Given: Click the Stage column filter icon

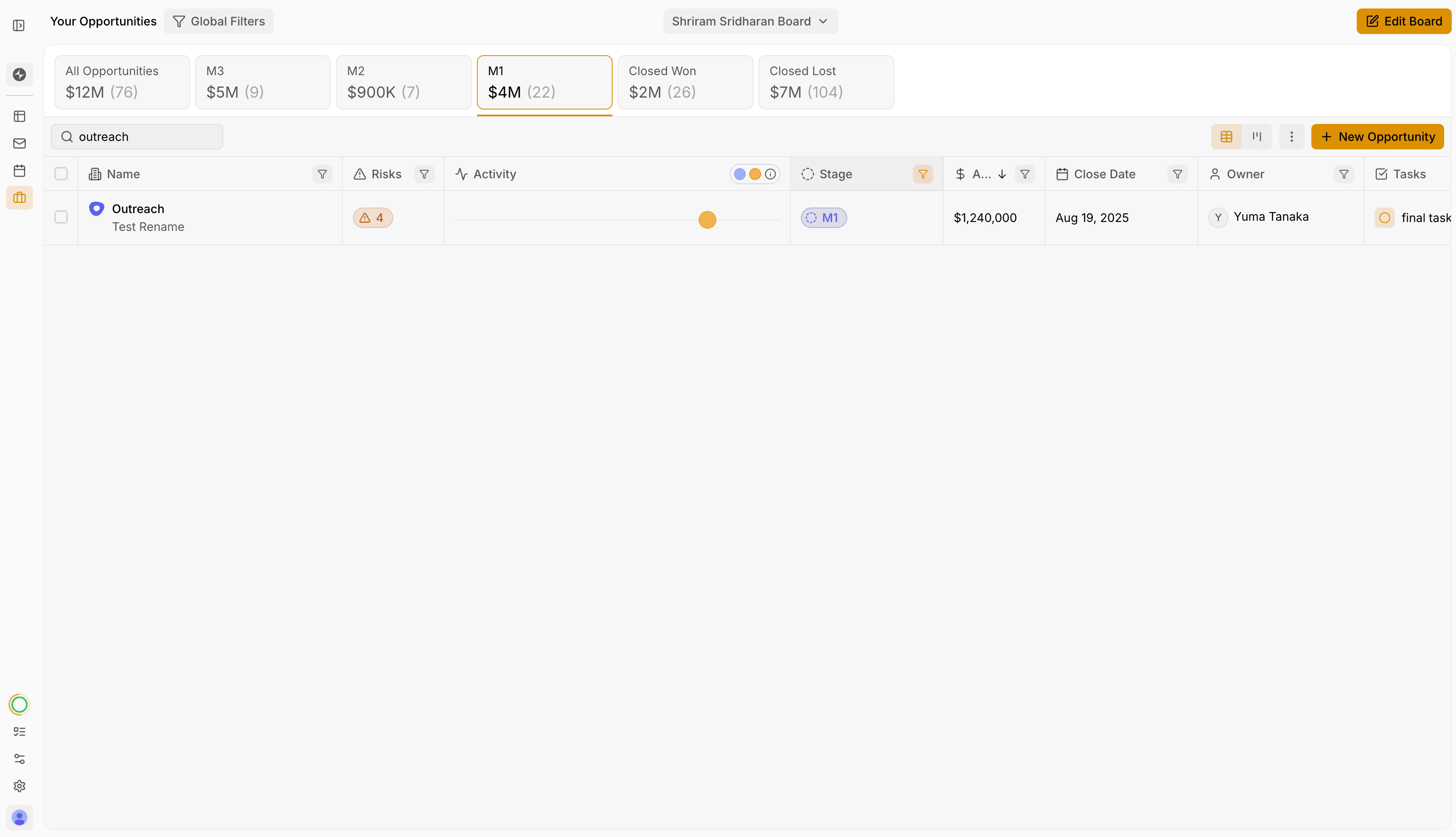Looking at the screenshot, I should (923, 174).
